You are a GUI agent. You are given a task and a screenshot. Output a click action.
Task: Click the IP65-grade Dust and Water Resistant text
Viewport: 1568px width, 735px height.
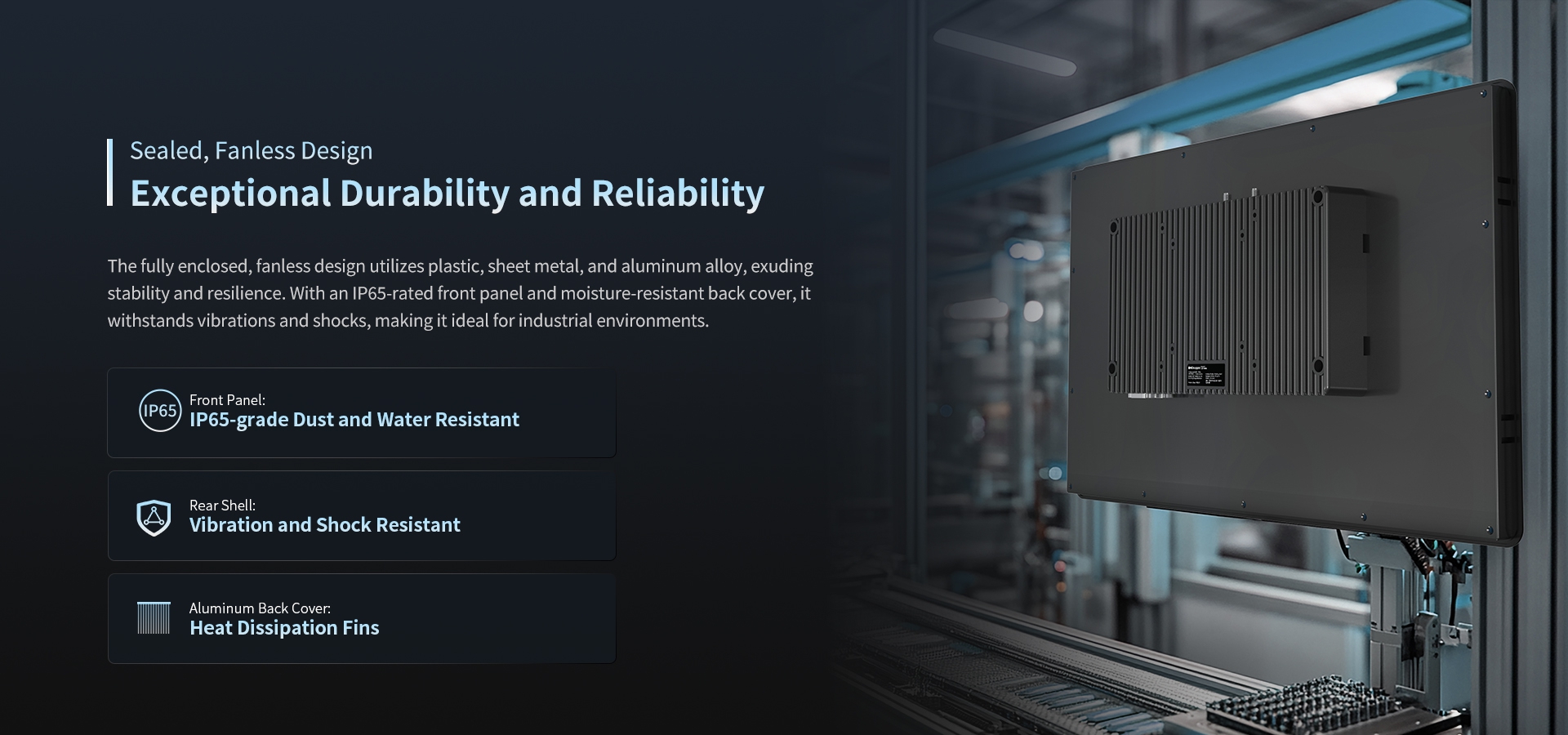pos(354,420)
